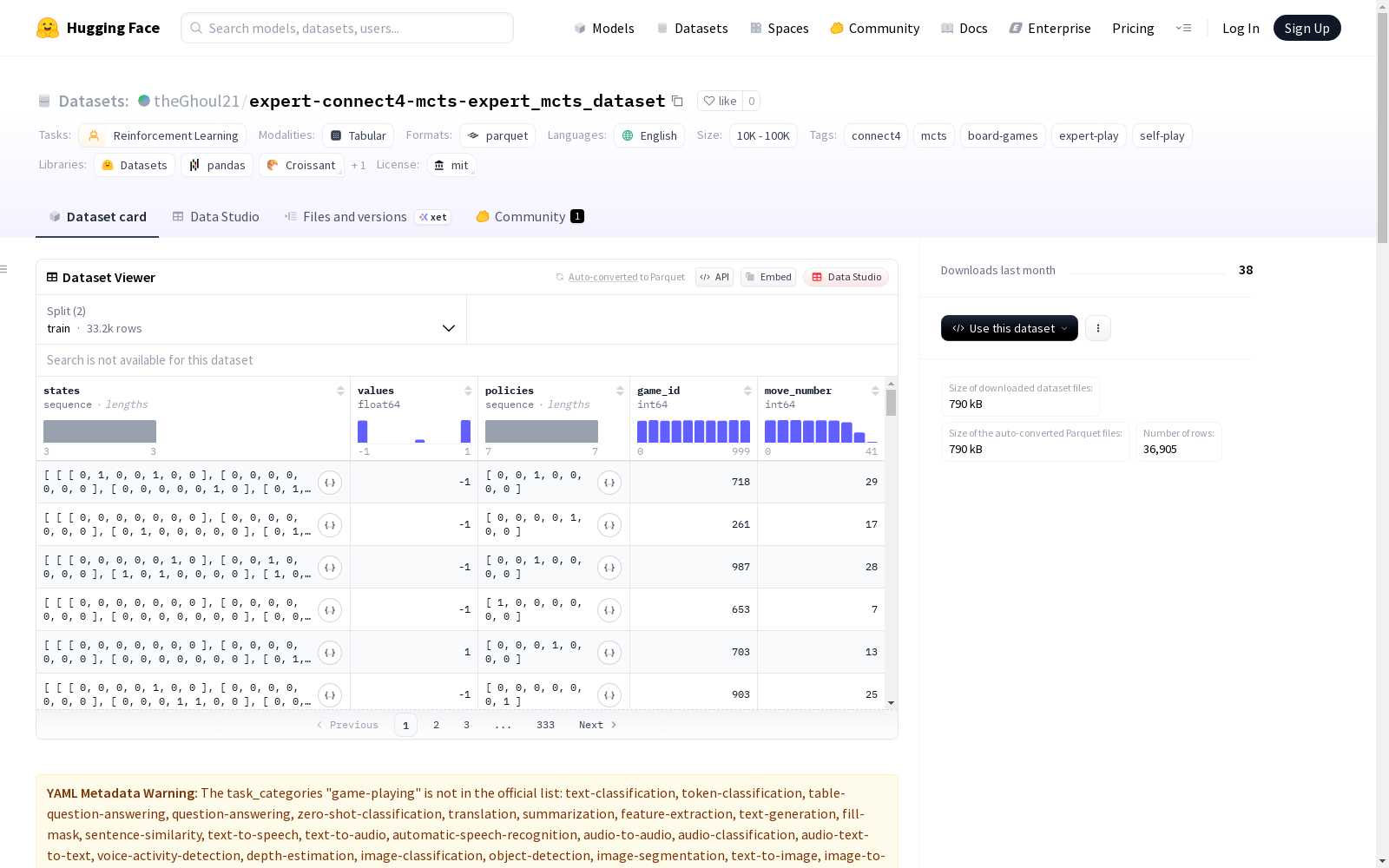Open the API button in Dataset Viewer
This screenshot has height=868, width=1389.
coord(714,277)
